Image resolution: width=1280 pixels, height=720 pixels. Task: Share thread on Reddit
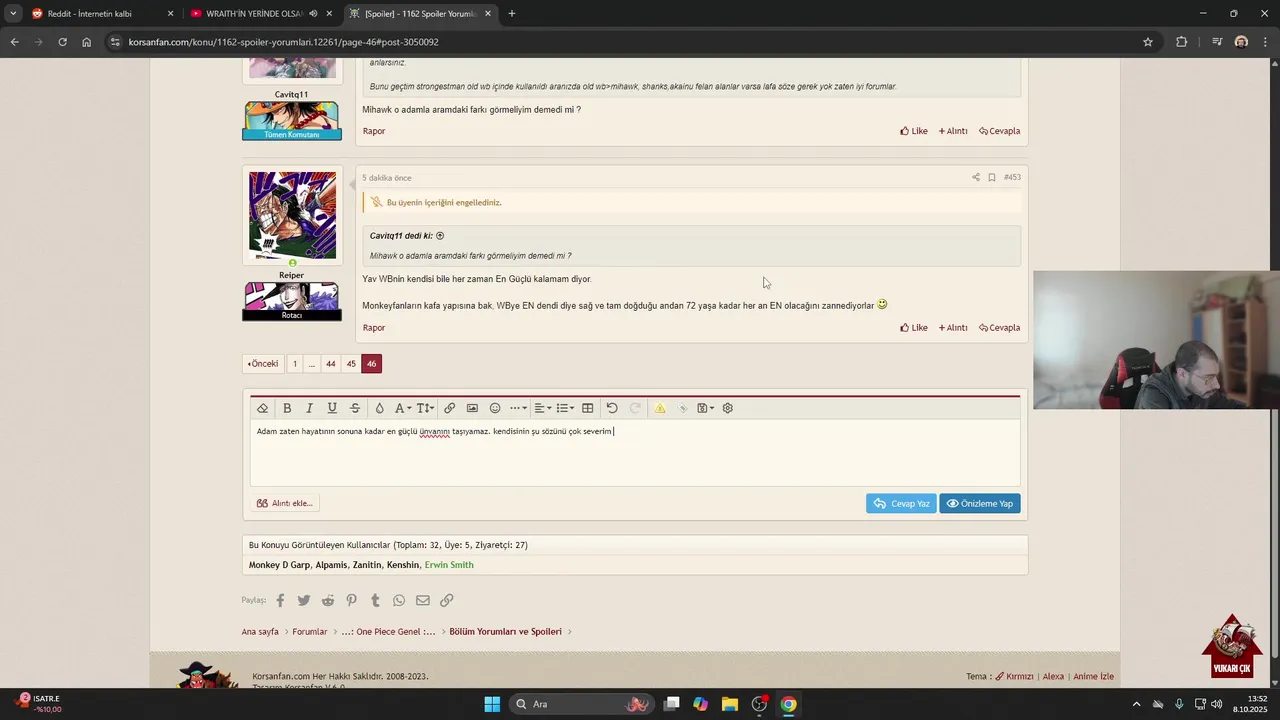[x=328, y=600]
